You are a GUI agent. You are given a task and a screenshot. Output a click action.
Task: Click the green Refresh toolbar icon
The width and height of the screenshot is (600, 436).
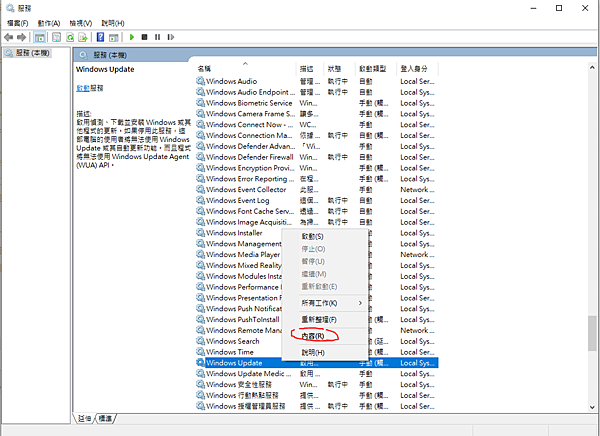pos(70,37)
